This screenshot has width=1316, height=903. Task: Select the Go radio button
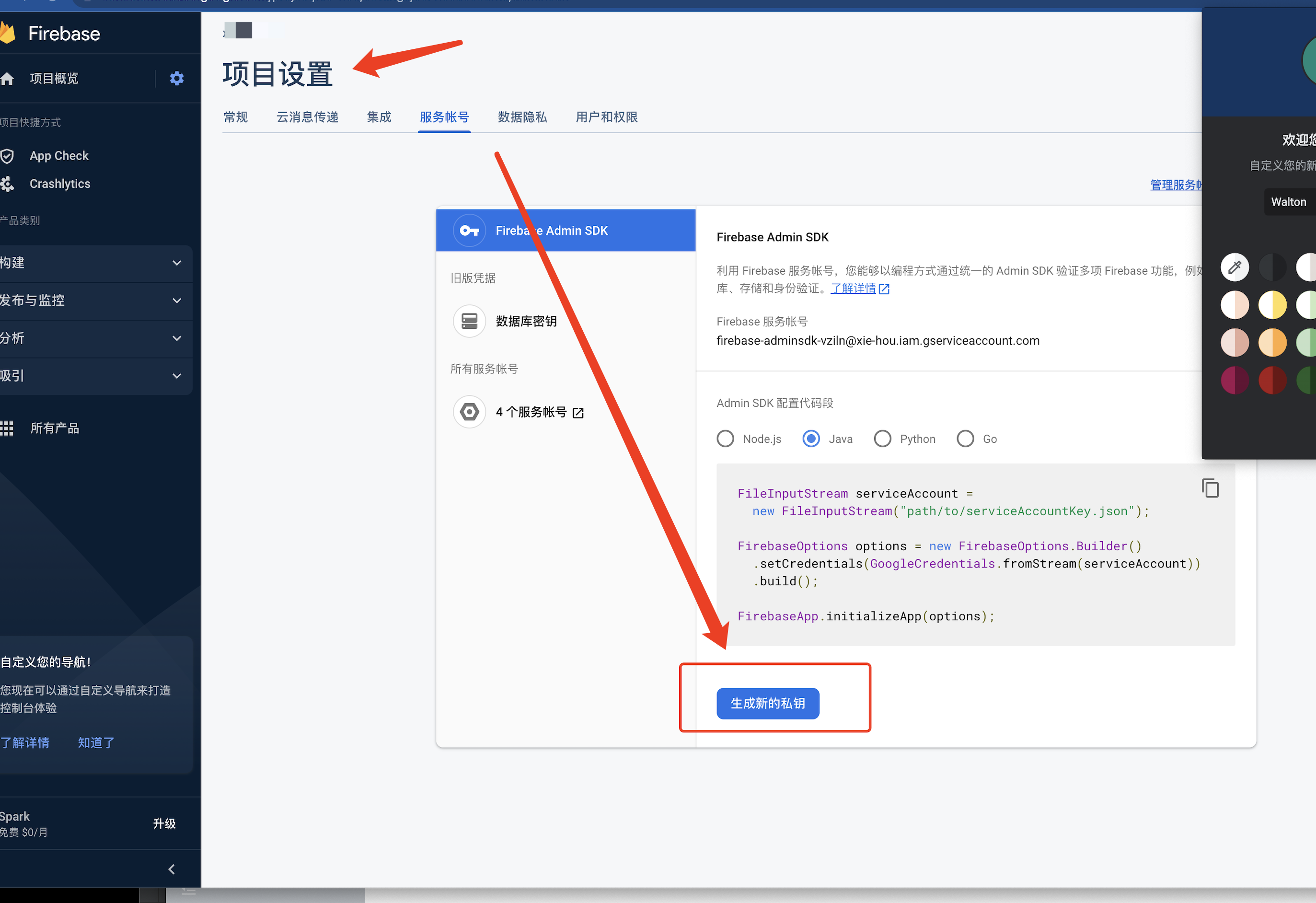click(965, 439)
